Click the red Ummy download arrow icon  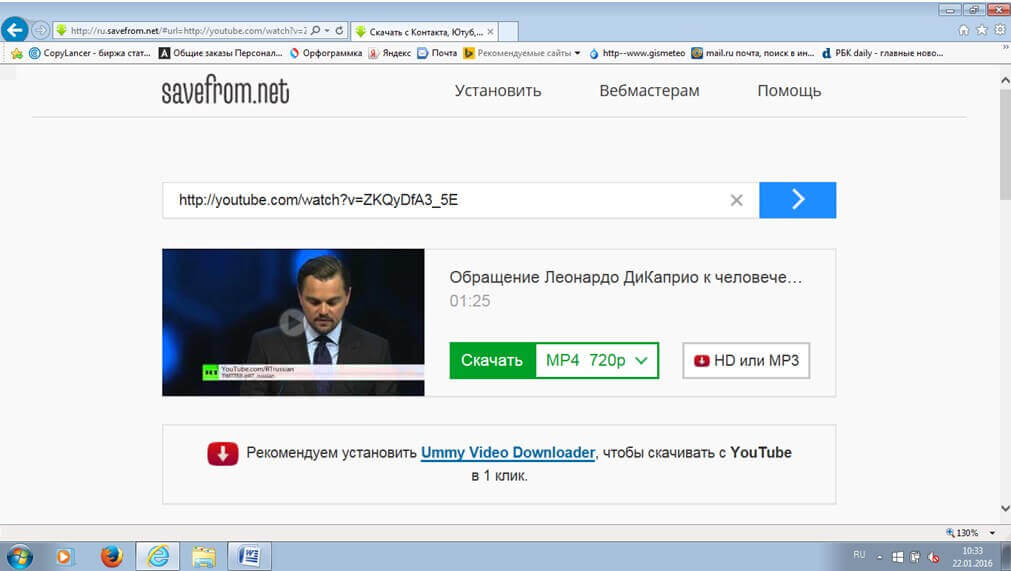pos(222,453)
